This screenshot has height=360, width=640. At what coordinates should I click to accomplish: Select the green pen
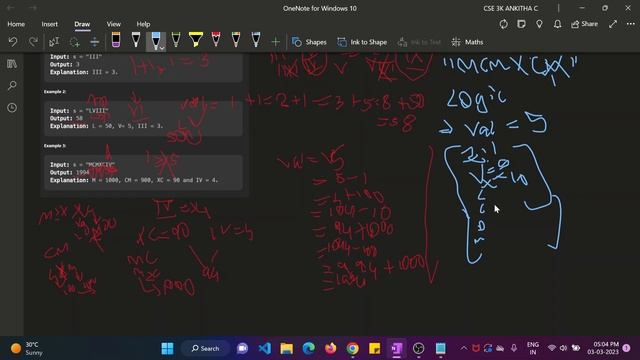(x=176, y=40)
